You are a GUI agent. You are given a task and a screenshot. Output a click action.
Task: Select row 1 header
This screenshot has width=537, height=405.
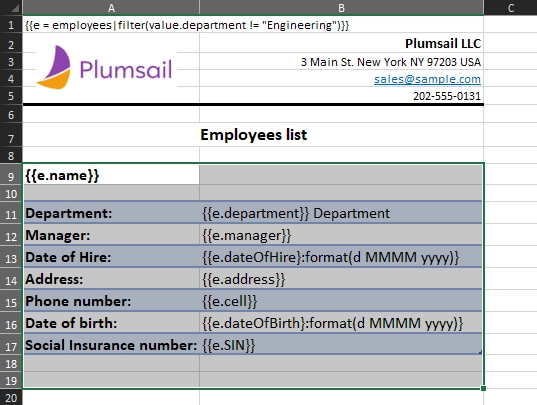[x=11, y=25]
